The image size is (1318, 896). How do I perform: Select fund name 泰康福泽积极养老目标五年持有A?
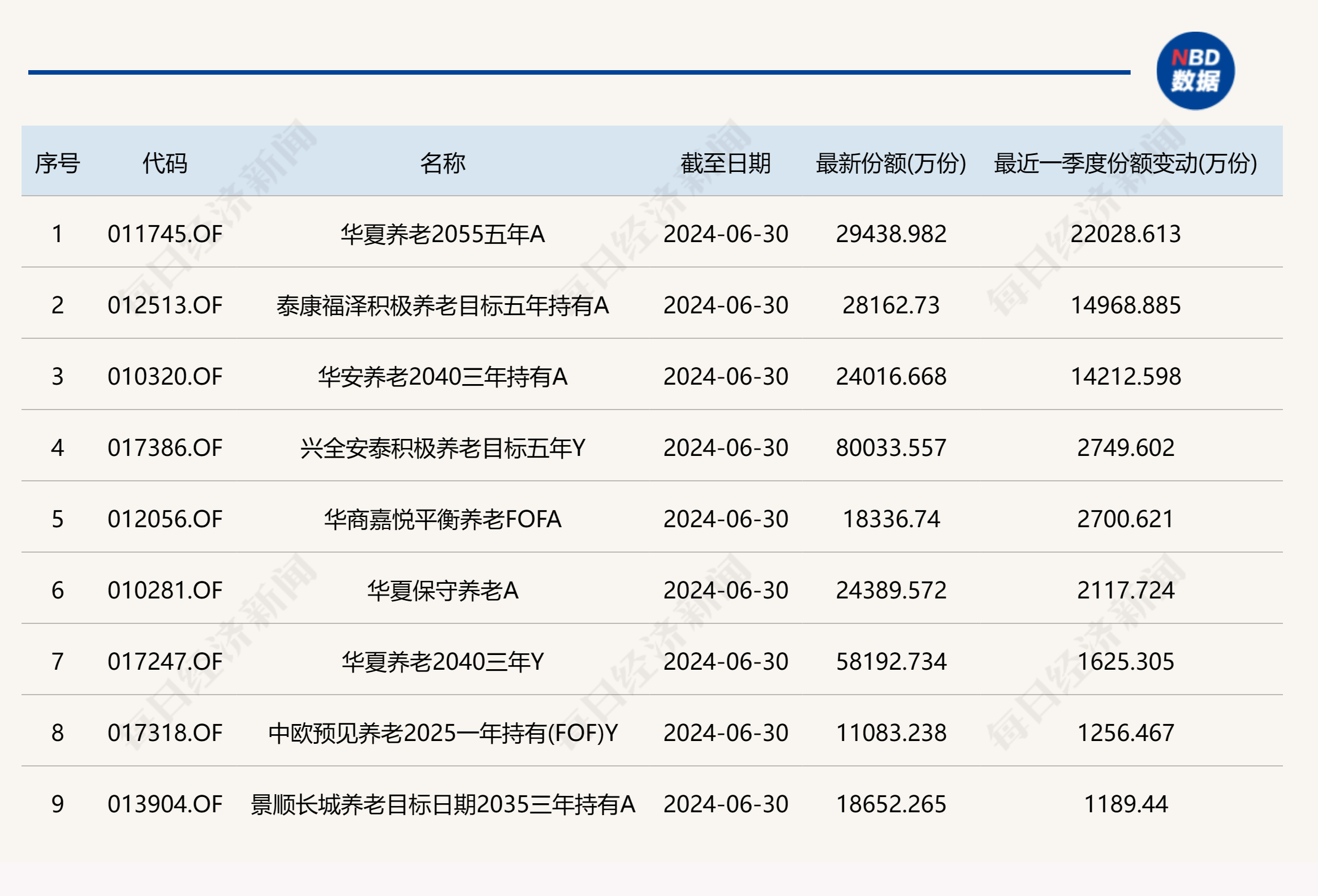coord(442,305)
